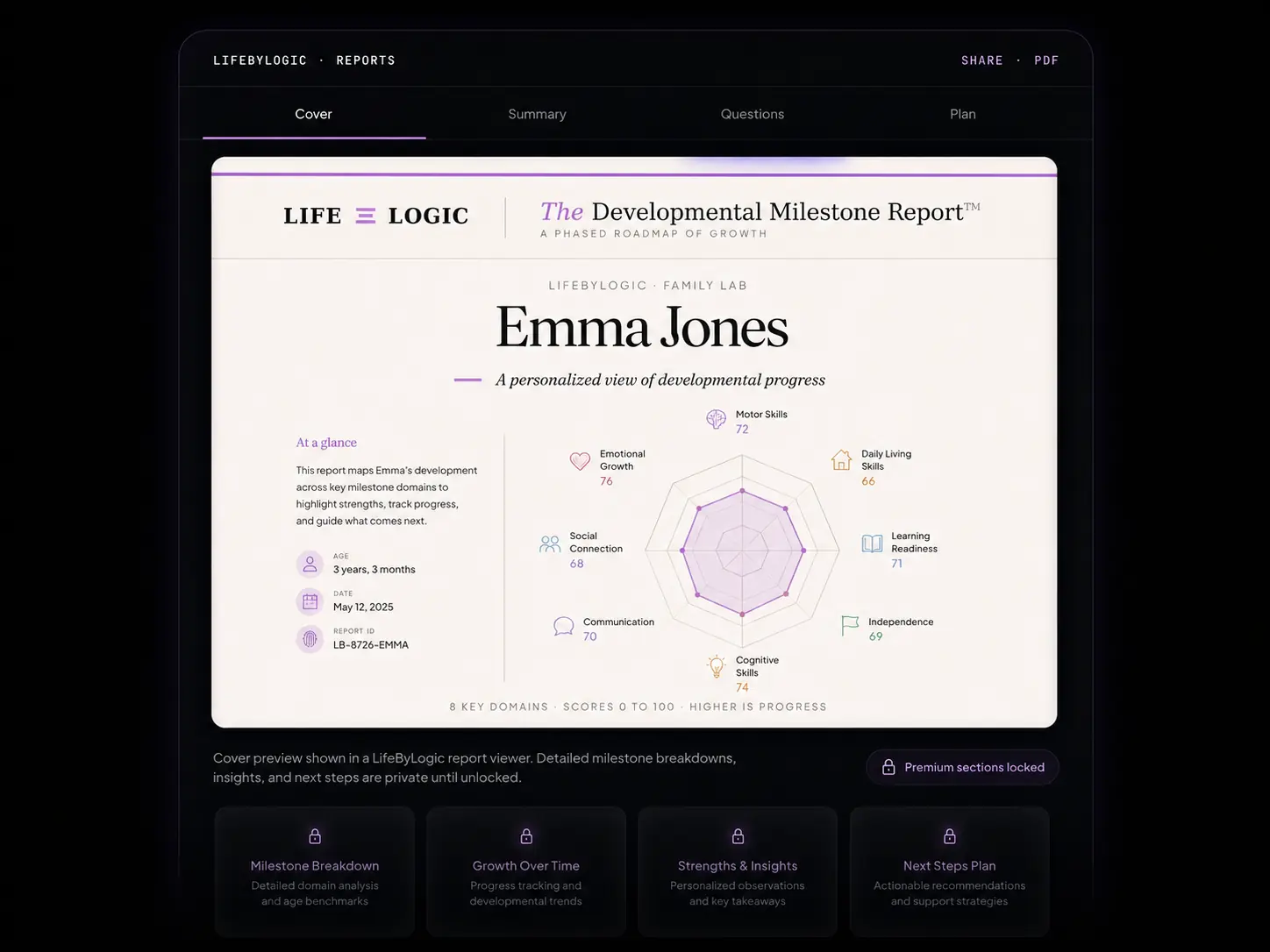Click the Daily Living Skills house icon
This screenshot has height=952, width=1270.
[841, 459]
